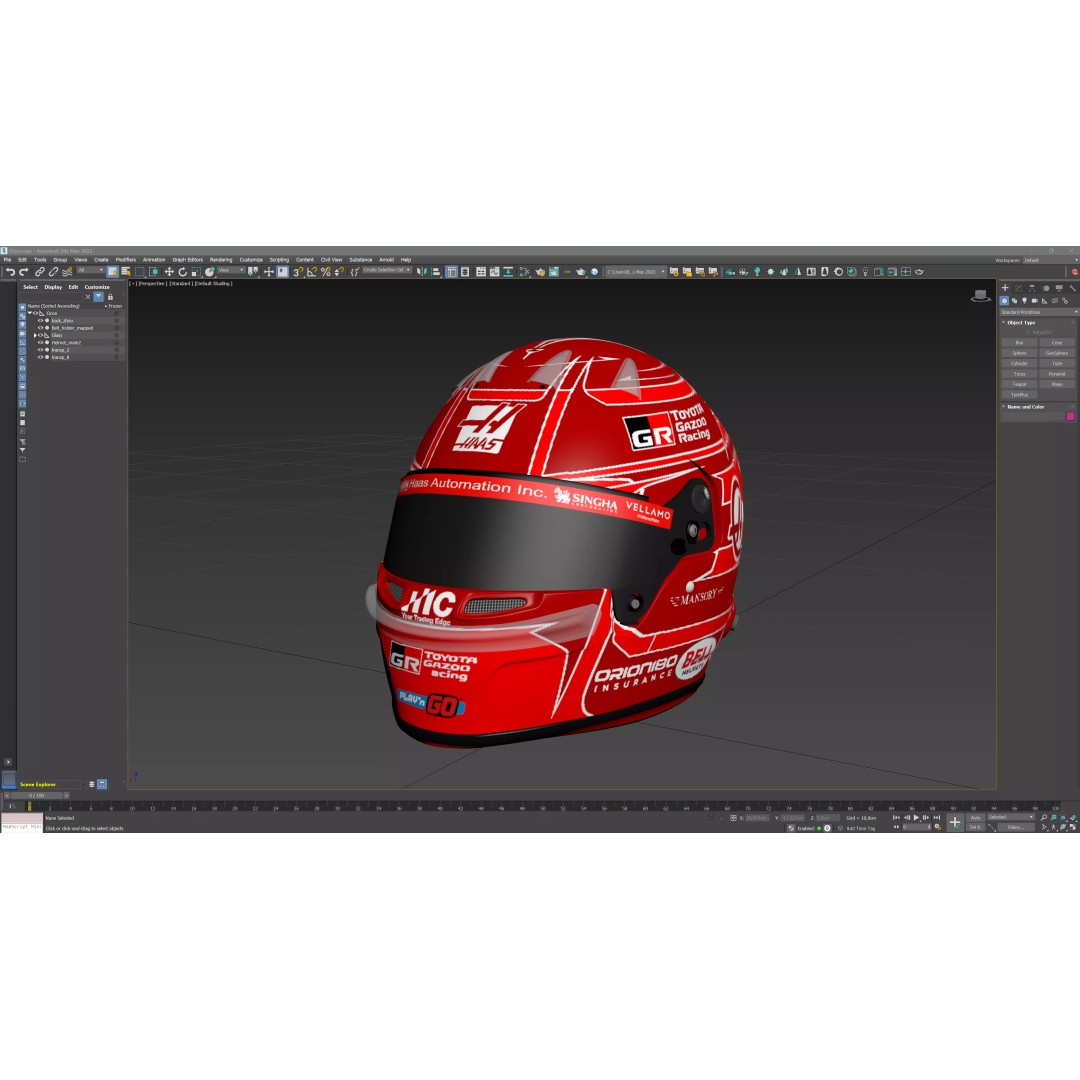Viewport: 1080px width, 1080px height.
Task: Toggle the scene explorer filter funnel
Action: (x=98, y=297)
